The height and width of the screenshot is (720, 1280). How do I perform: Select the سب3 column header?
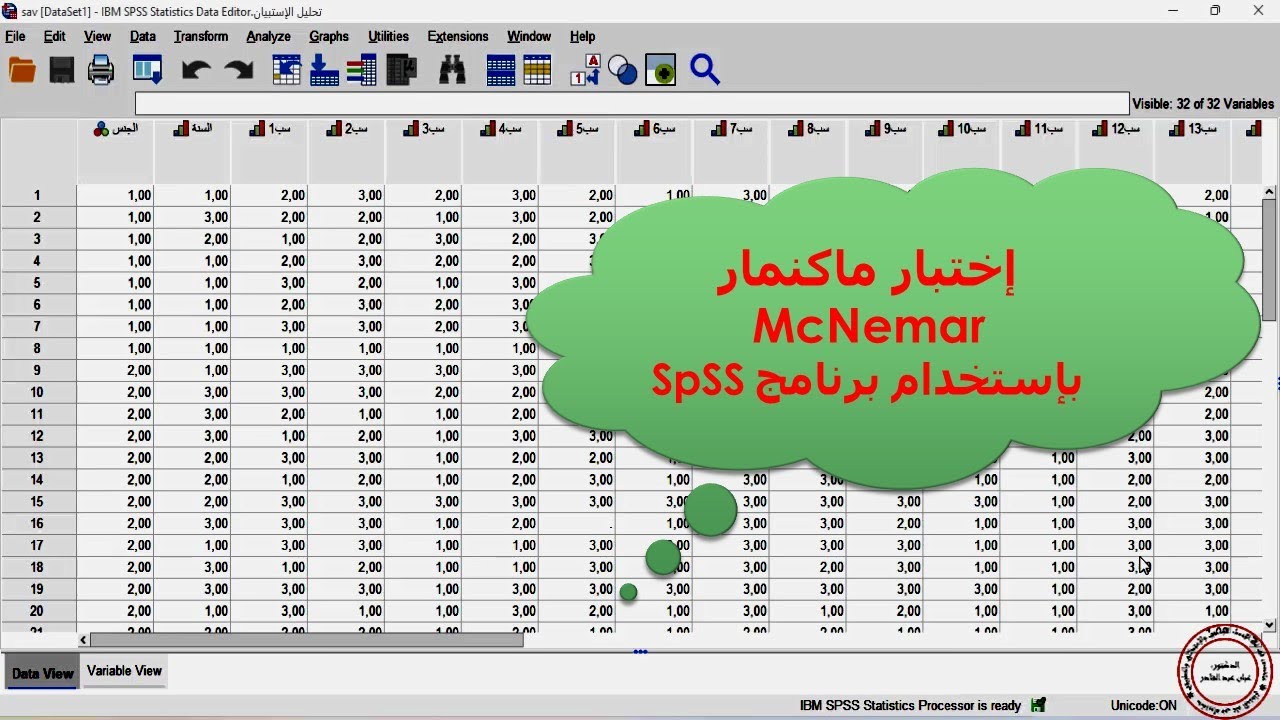click(423, 152)
